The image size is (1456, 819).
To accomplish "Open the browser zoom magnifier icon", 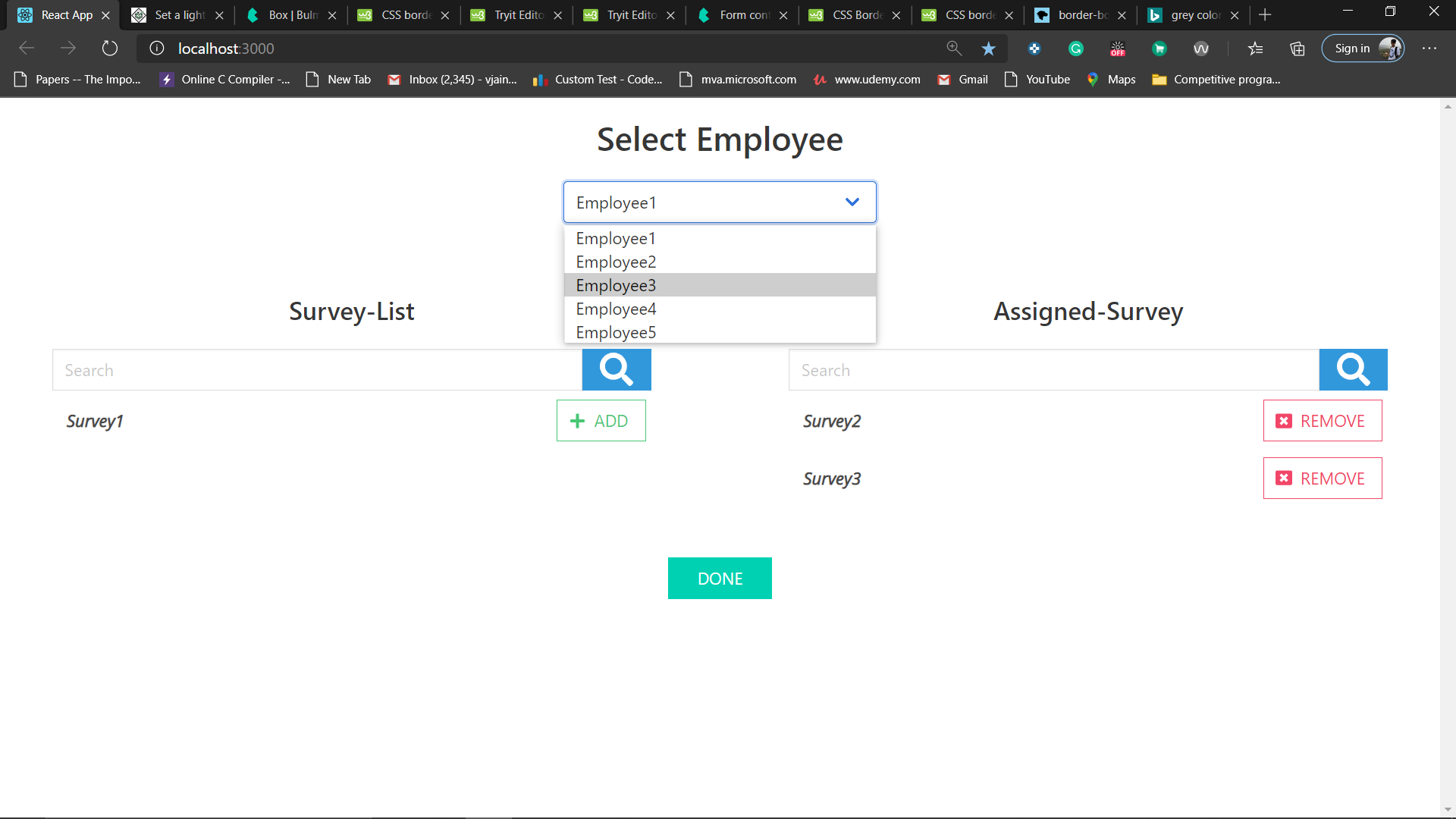I will 954,49.
